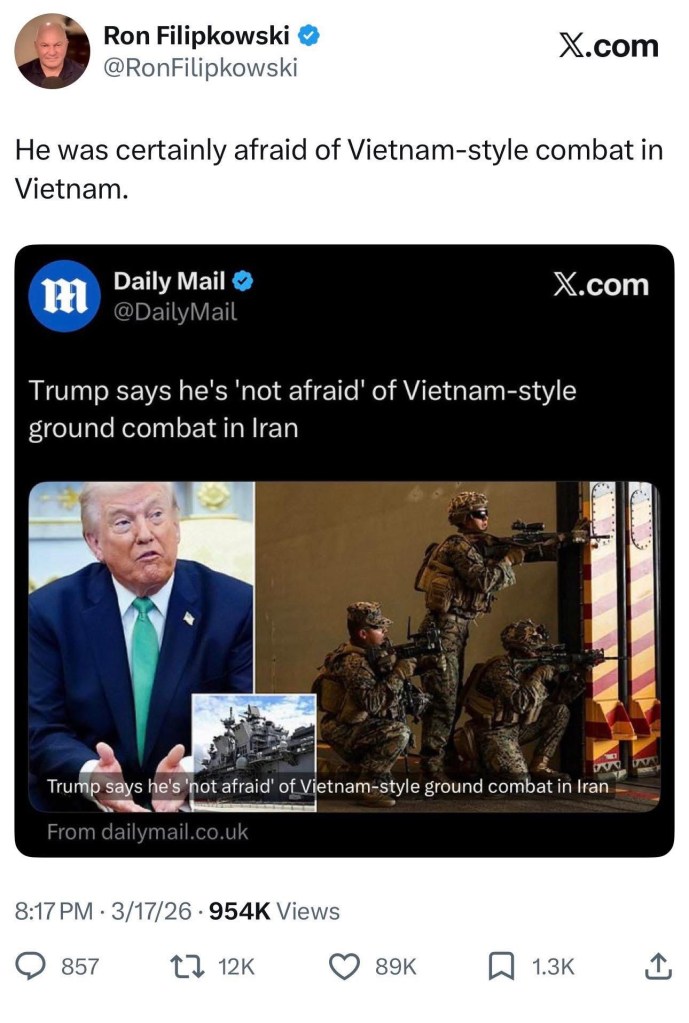Open the reply comment icon
This screenshot has width=689, height=1023.
click(x=29, y=966)
